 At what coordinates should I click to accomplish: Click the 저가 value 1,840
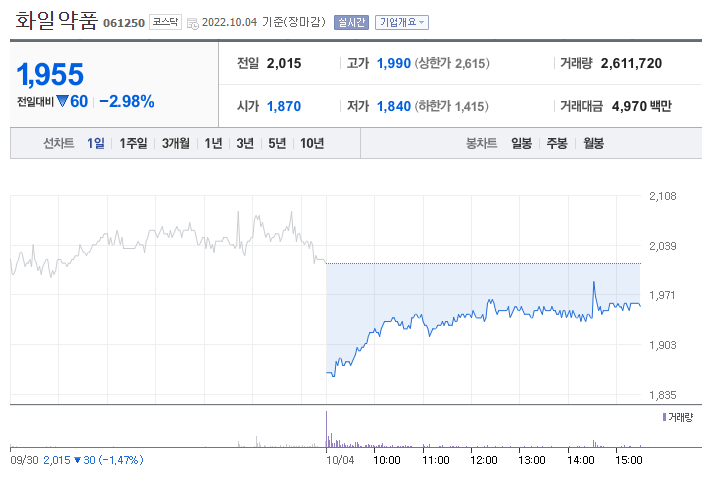(x=394, y=107)
